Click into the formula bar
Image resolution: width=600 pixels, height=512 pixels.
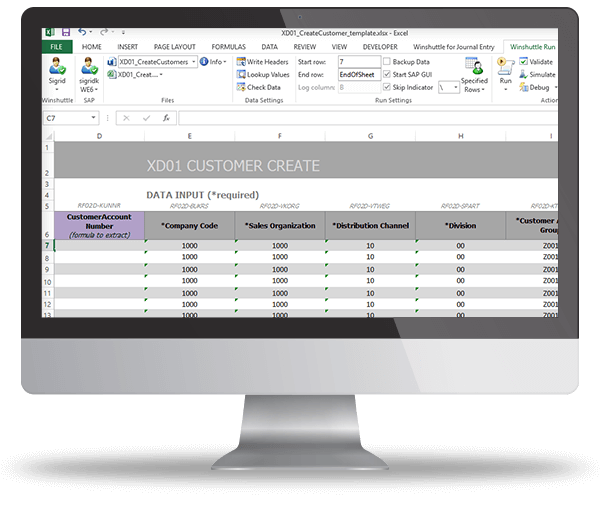point(368,118)
